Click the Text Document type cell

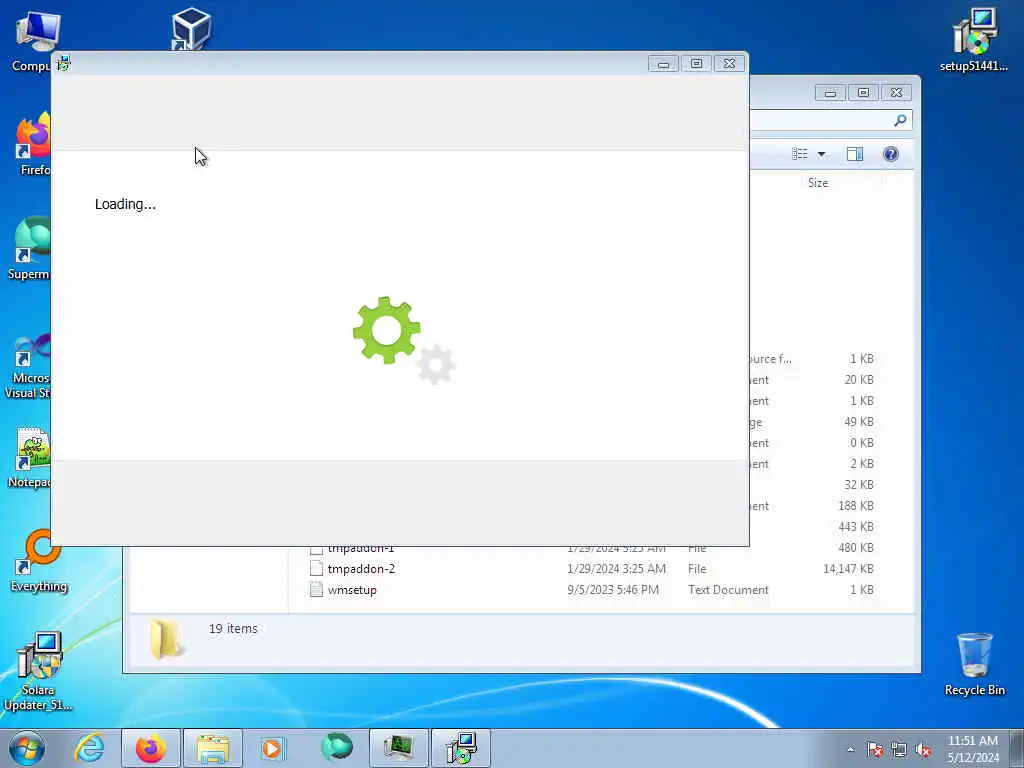pos(728,590)
